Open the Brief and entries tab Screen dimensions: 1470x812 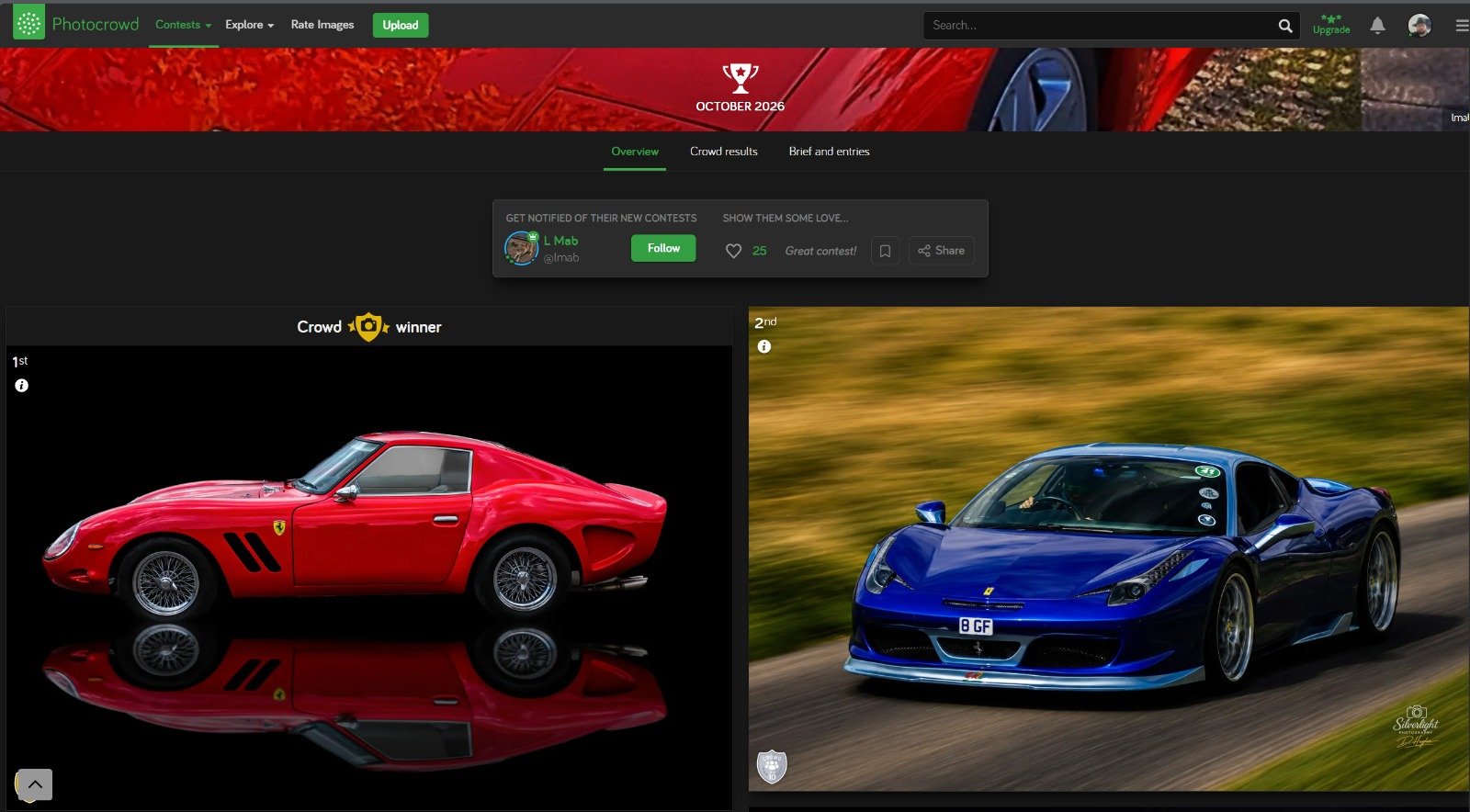click(x=829, y=152)
